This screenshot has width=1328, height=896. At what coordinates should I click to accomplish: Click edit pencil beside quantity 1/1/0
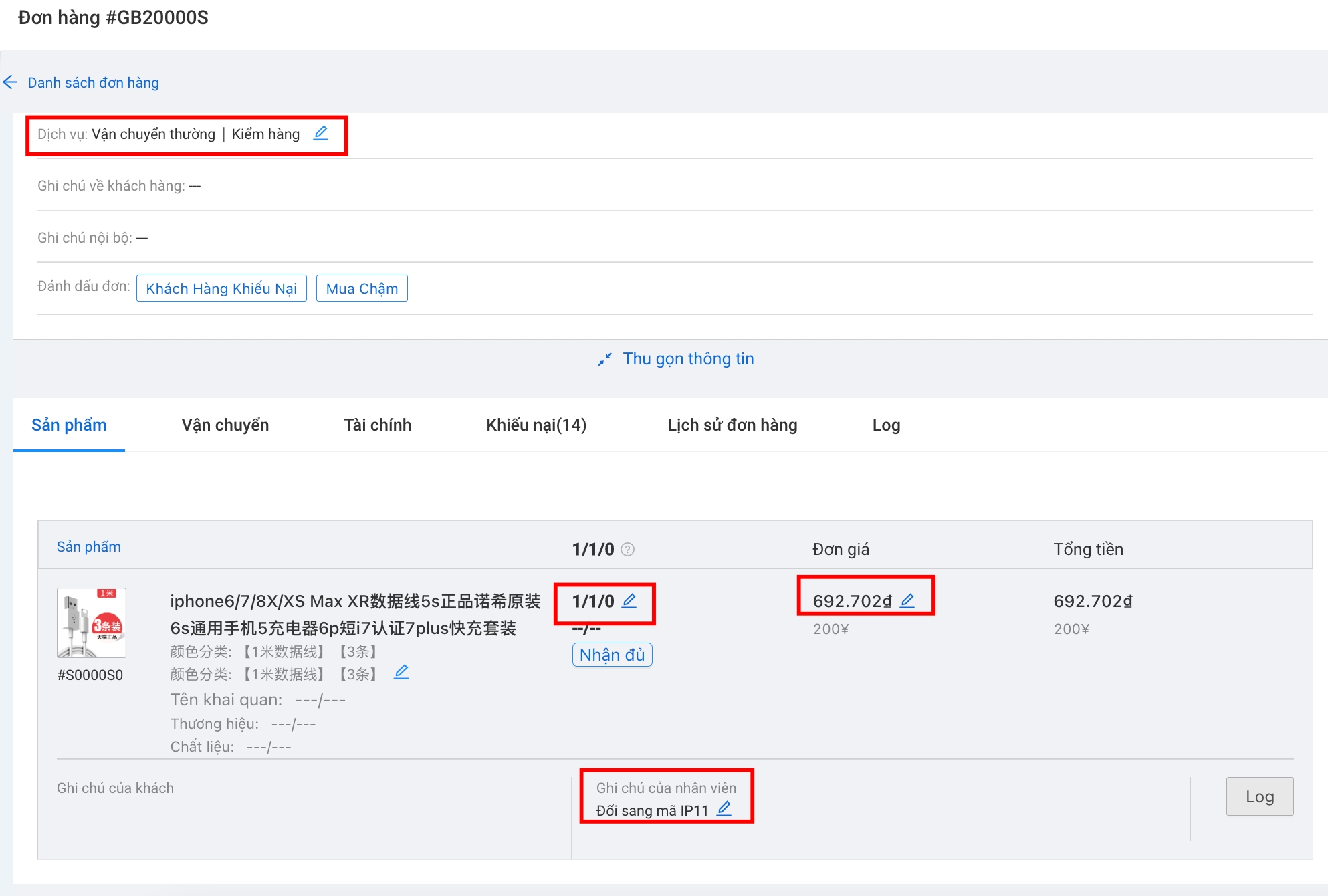pos(629,600)
